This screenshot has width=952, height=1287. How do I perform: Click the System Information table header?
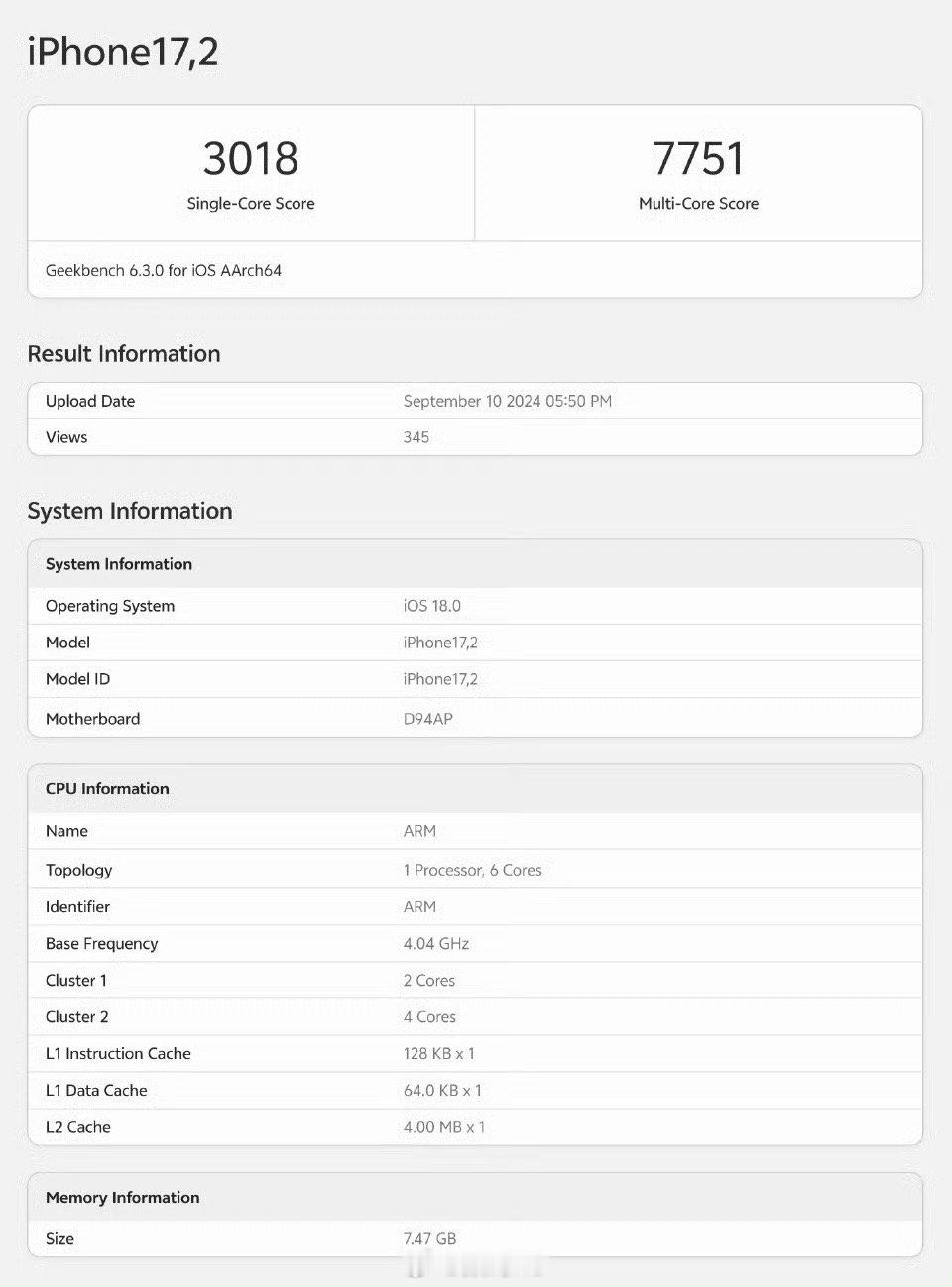pos(475,564)
